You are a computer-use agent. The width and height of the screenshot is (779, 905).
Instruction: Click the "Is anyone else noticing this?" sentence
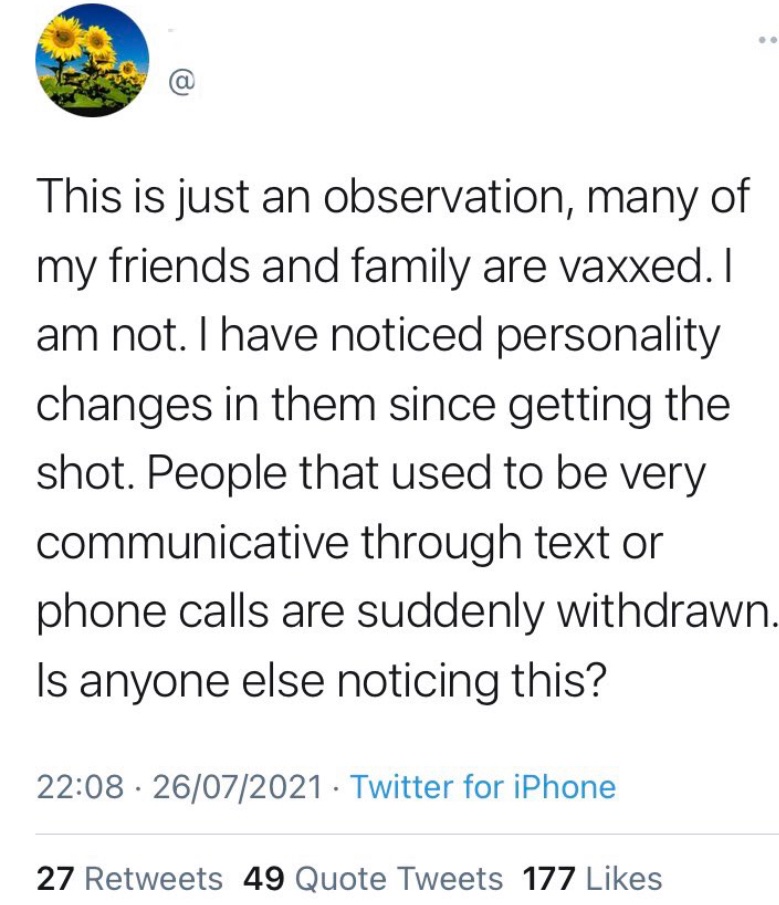[x=321, y=682]
